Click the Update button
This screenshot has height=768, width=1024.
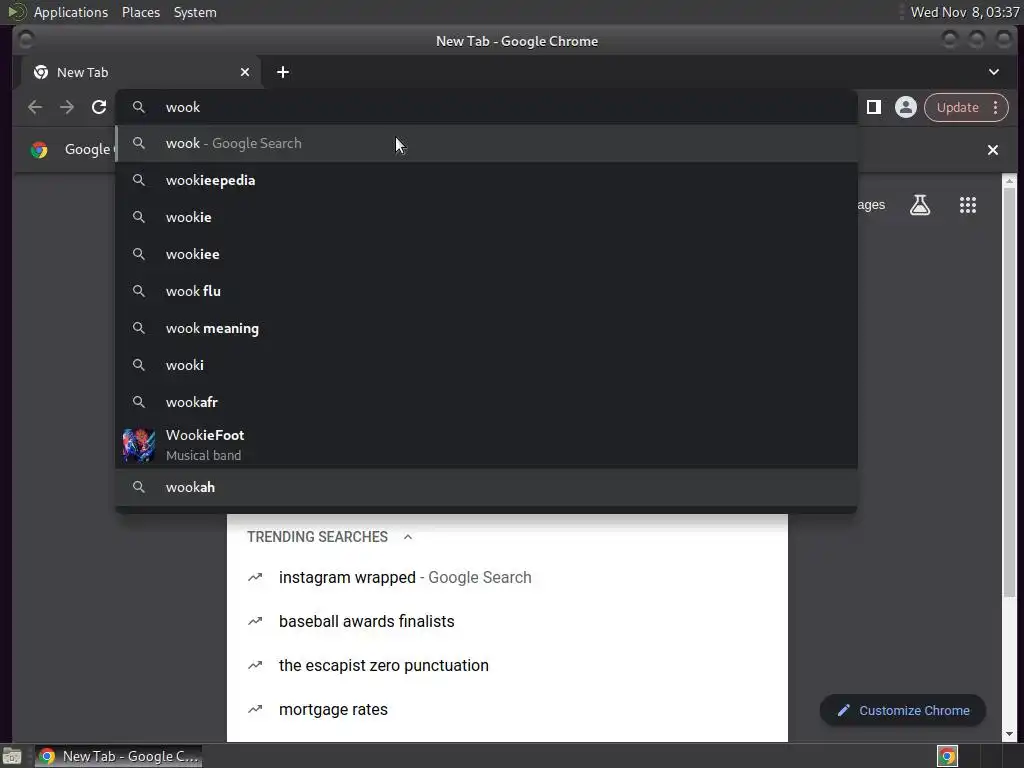(x=957, y=107)
